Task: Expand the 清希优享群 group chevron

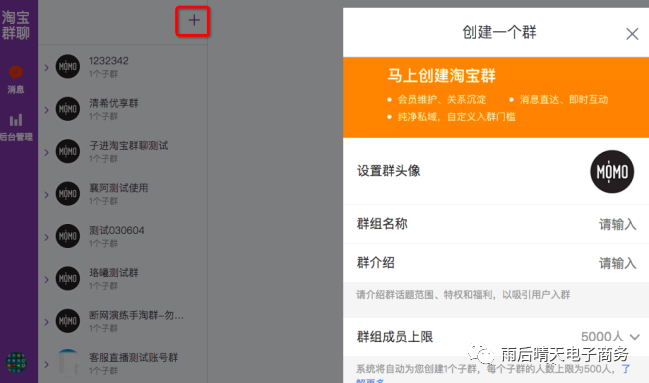Action: 46,110
